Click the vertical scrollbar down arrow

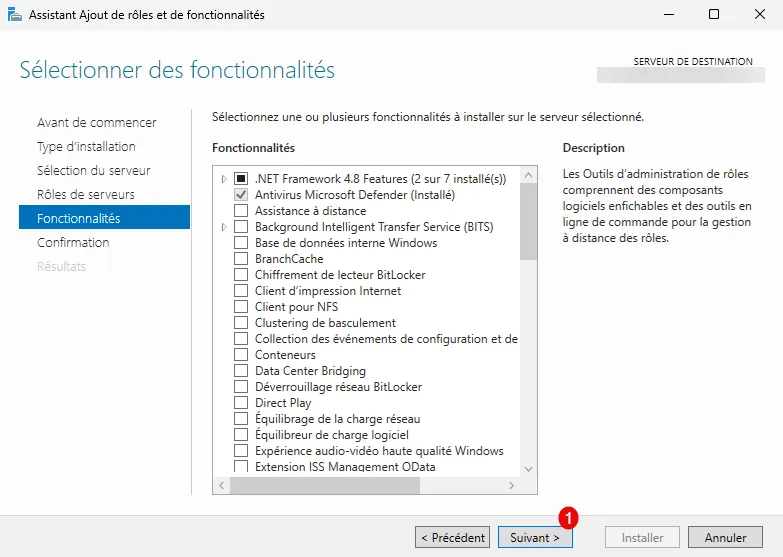point(529,468)
